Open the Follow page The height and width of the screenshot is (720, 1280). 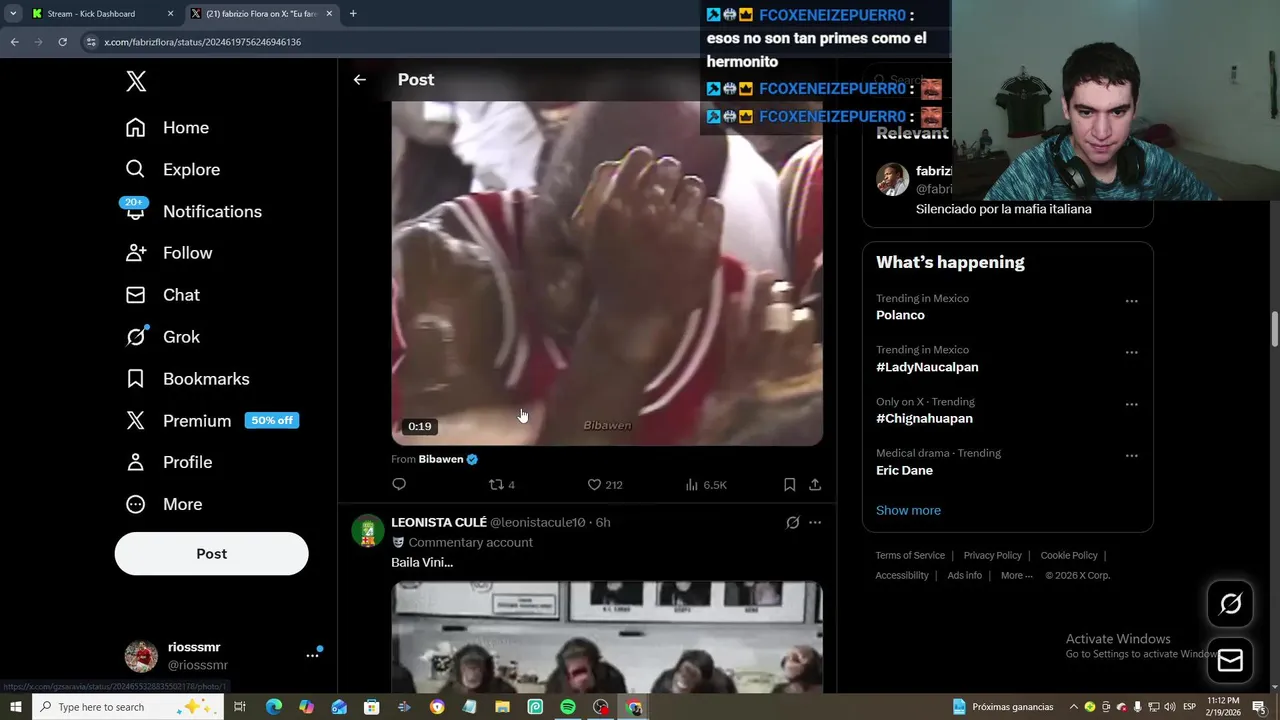point(169,253)
